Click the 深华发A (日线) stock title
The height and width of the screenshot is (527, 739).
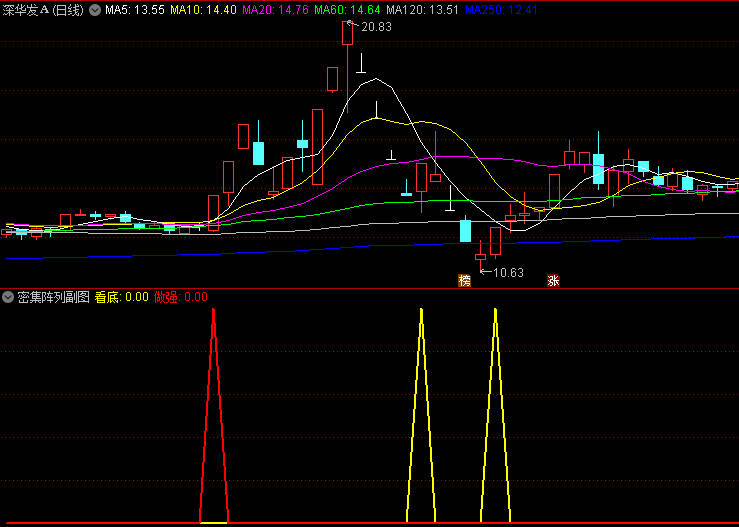pyautogui.click(x=44, y=10)
